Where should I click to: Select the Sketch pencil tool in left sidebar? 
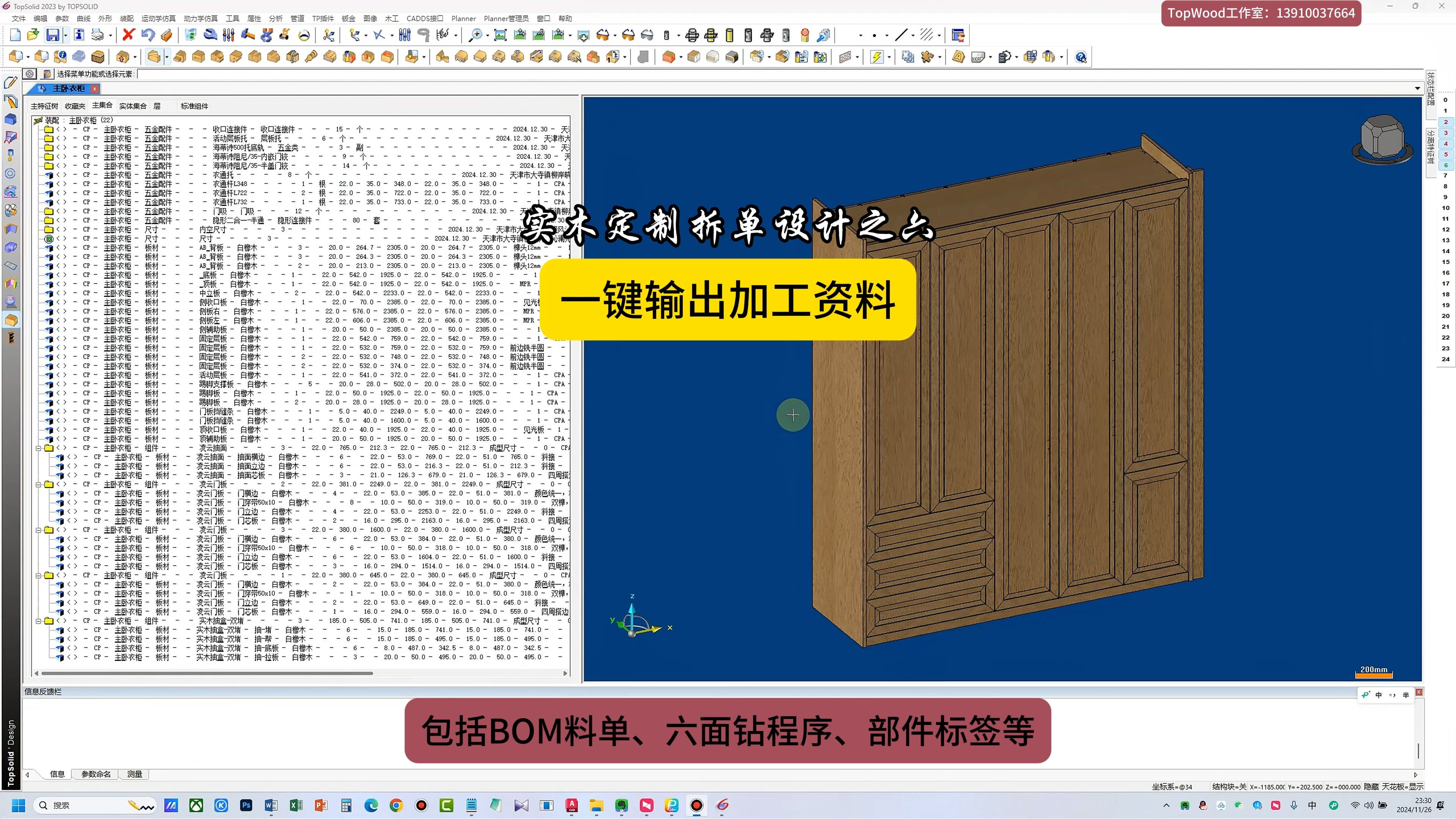[x=10, y=83]
